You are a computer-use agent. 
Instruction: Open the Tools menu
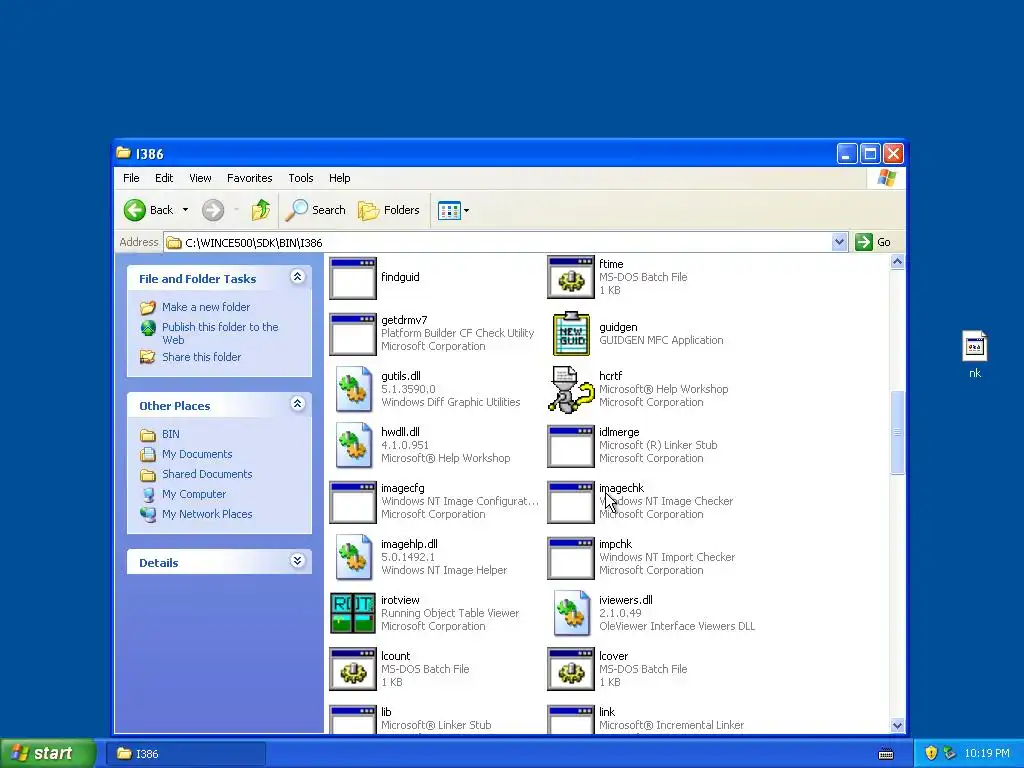point(301,178)
